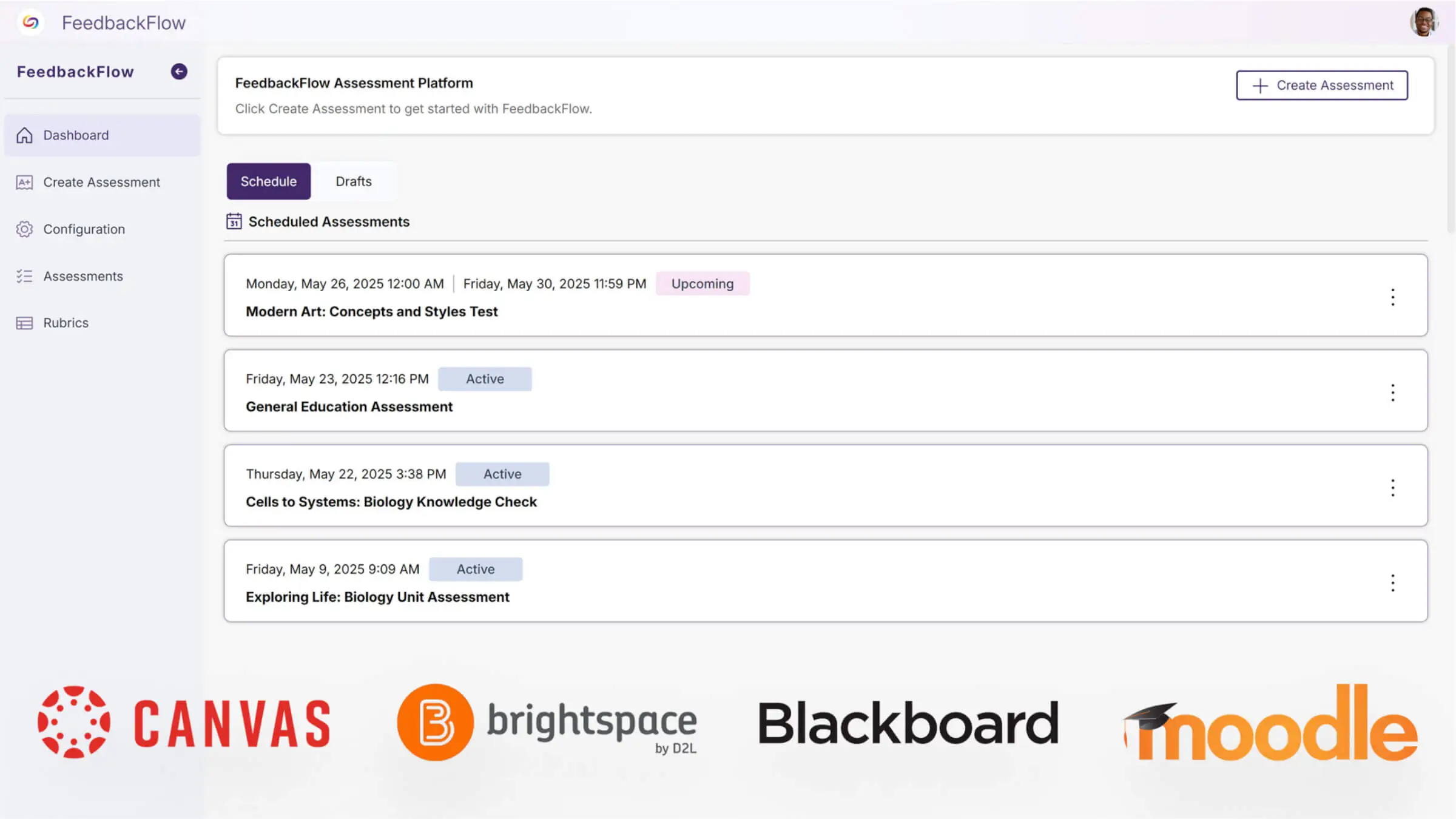
Task: Click the Canvas logo
Action: click(184, 723)
